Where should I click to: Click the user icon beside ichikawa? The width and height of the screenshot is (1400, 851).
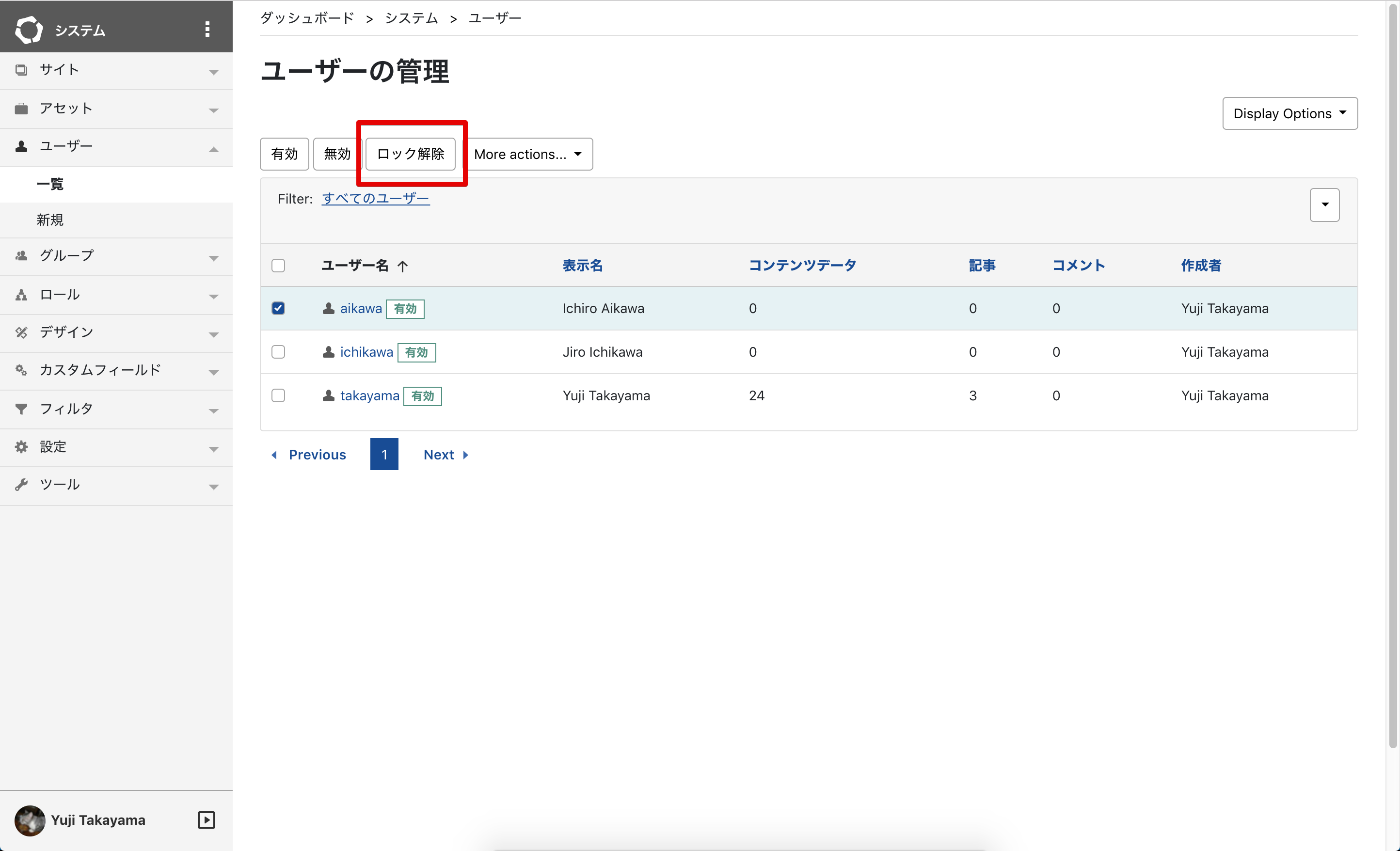[x=328, y=352]
